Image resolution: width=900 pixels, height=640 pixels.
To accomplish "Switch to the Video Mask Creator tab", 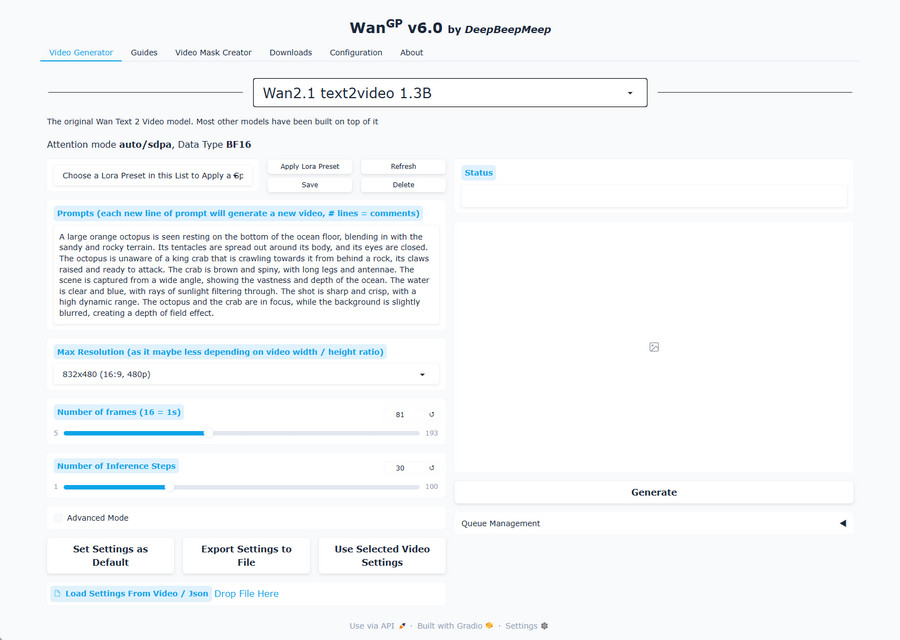I will tap(213, 53).
